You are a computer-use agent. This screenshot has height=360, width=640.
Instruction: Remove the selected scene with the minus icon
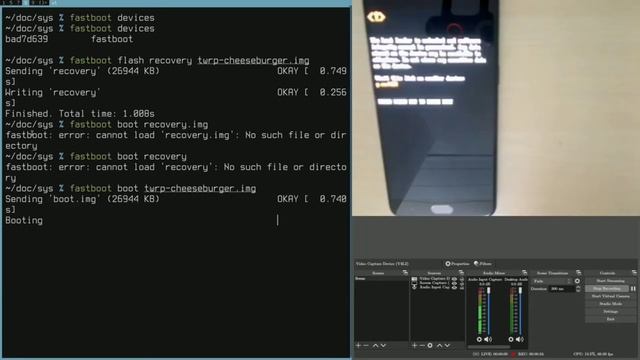click(366, 346)
